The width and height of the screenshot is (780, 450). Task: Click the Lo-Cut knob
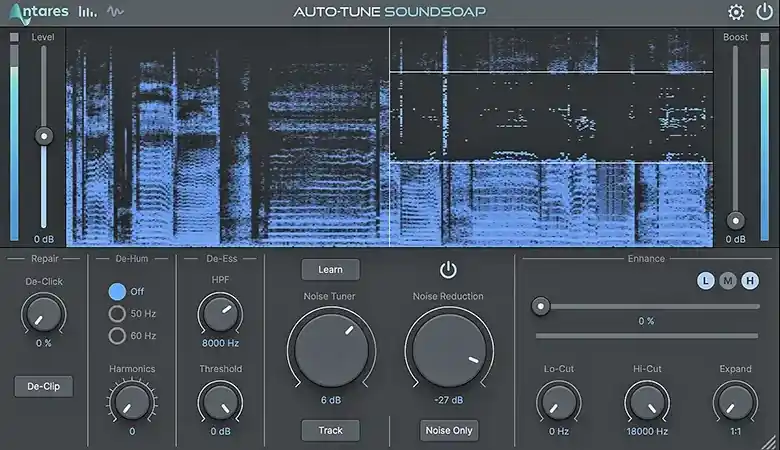pos(559,402)
